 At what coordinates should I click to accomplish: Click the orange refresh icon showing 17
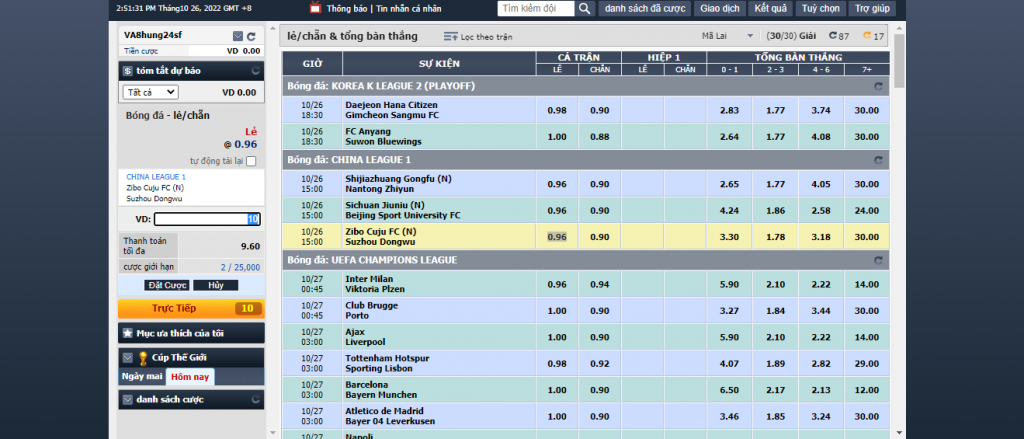pyautogui.click(x=867, y=36)
